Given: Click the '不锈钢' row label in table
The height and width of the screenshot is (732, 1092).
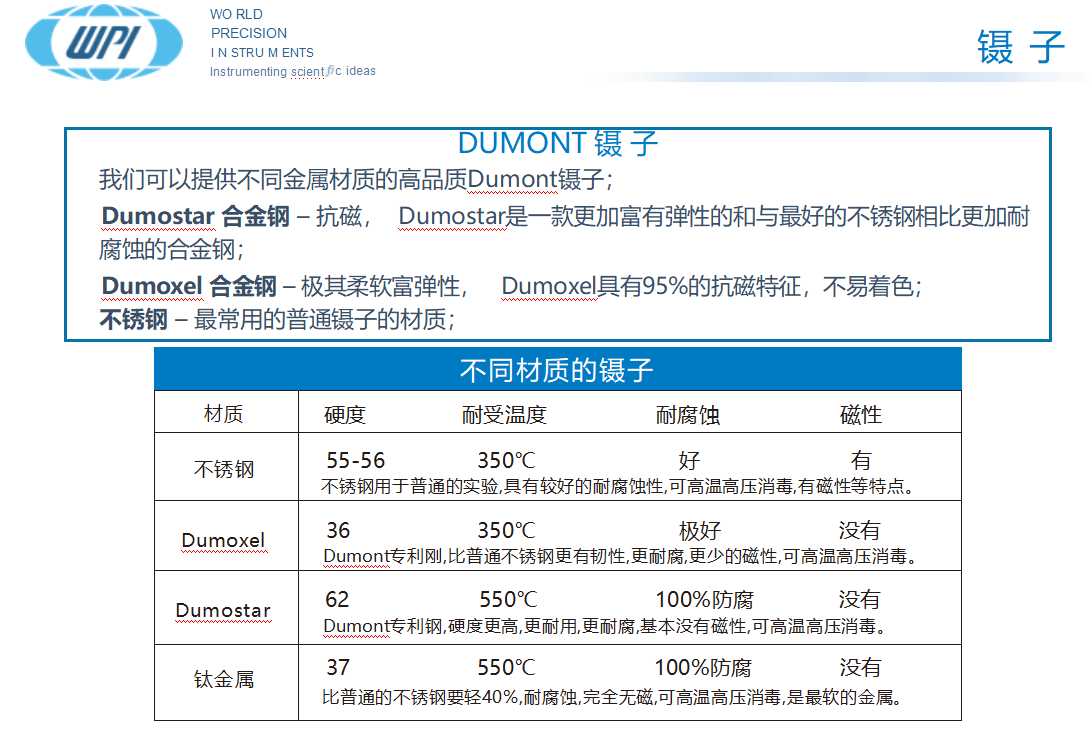Looking at the screenshot, I should [224, 469].
